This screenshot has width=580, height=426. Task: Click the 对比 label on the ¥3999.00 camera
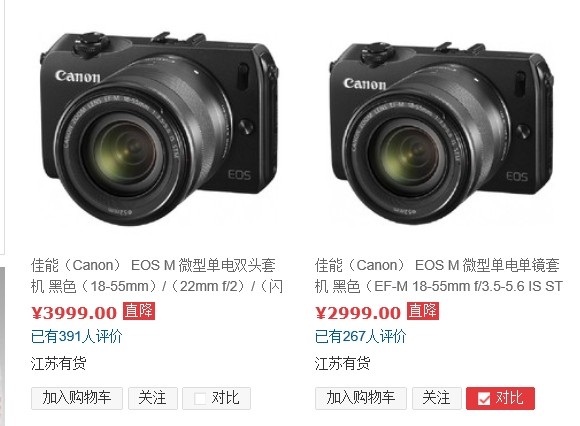pyautogui.click(x=225, y=398)
